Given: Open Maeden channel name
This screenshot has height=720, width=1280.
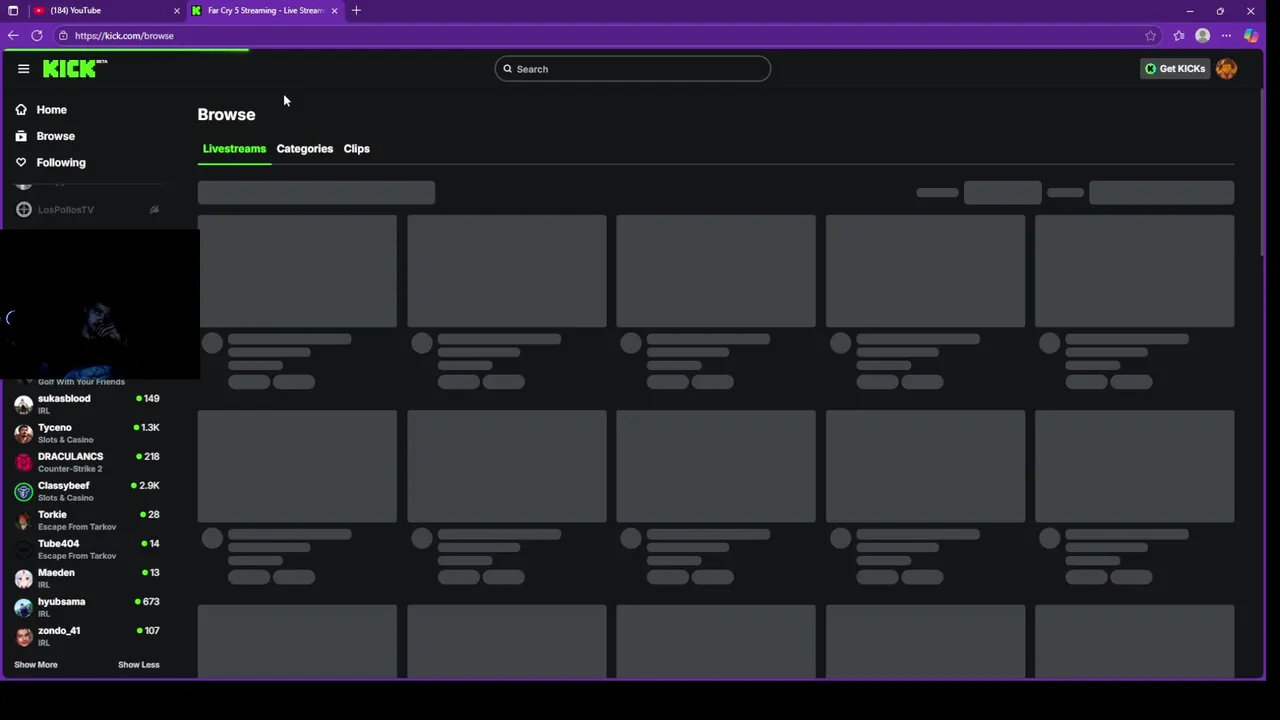Looking at the screenshot, I should pos(56,573).
